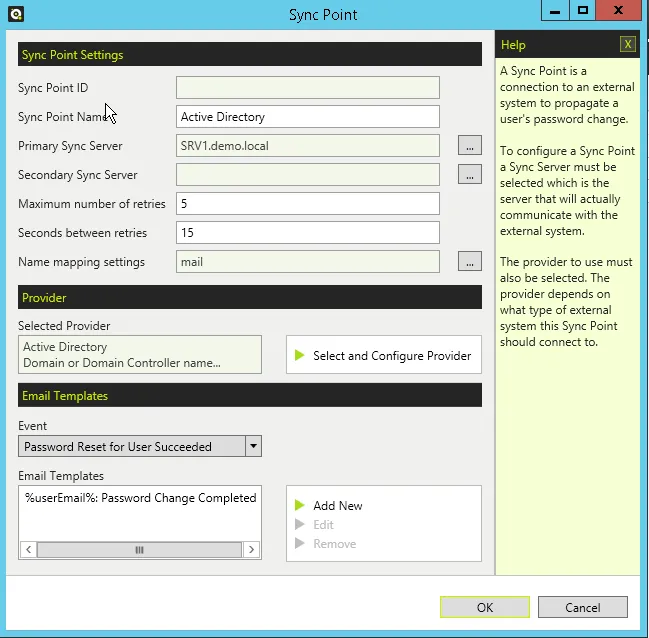Click the Cancel button
This screenshot has width=649, height=638.
(582, 607)
